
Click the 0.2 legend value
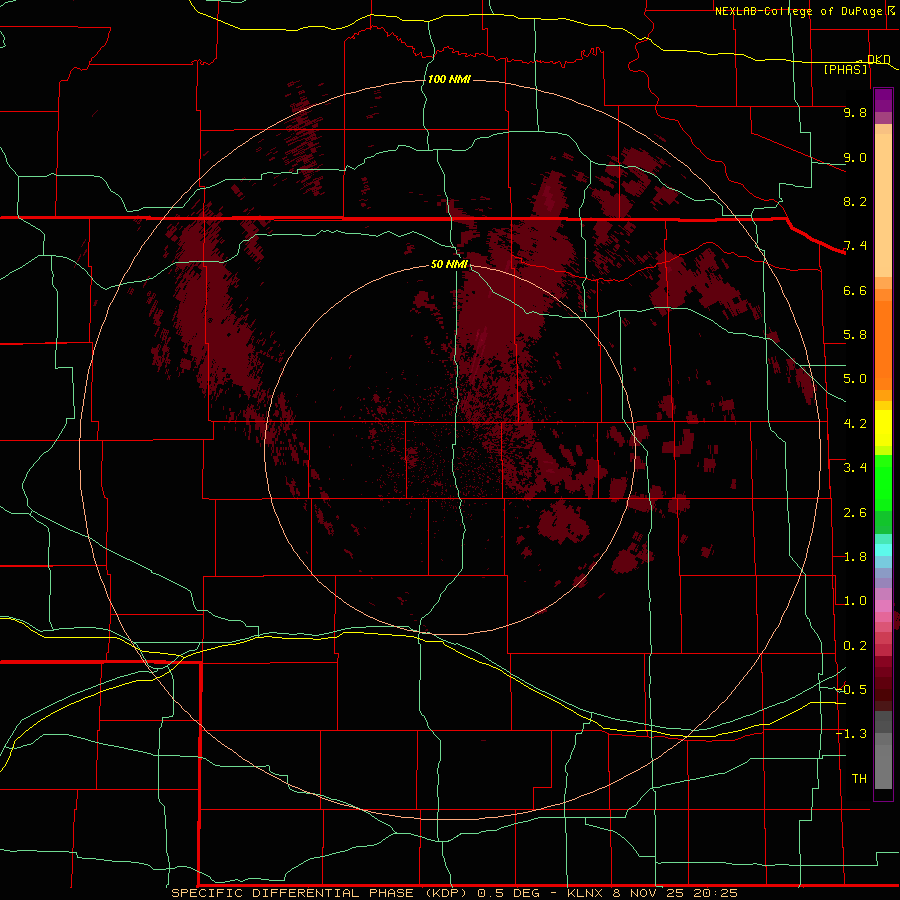tap(855, 646)
